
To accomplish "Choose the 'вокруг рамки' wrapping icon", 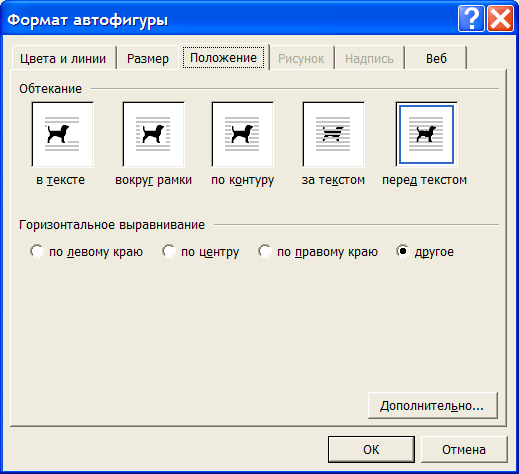I will pyautogui.click(x=153, y=134).
